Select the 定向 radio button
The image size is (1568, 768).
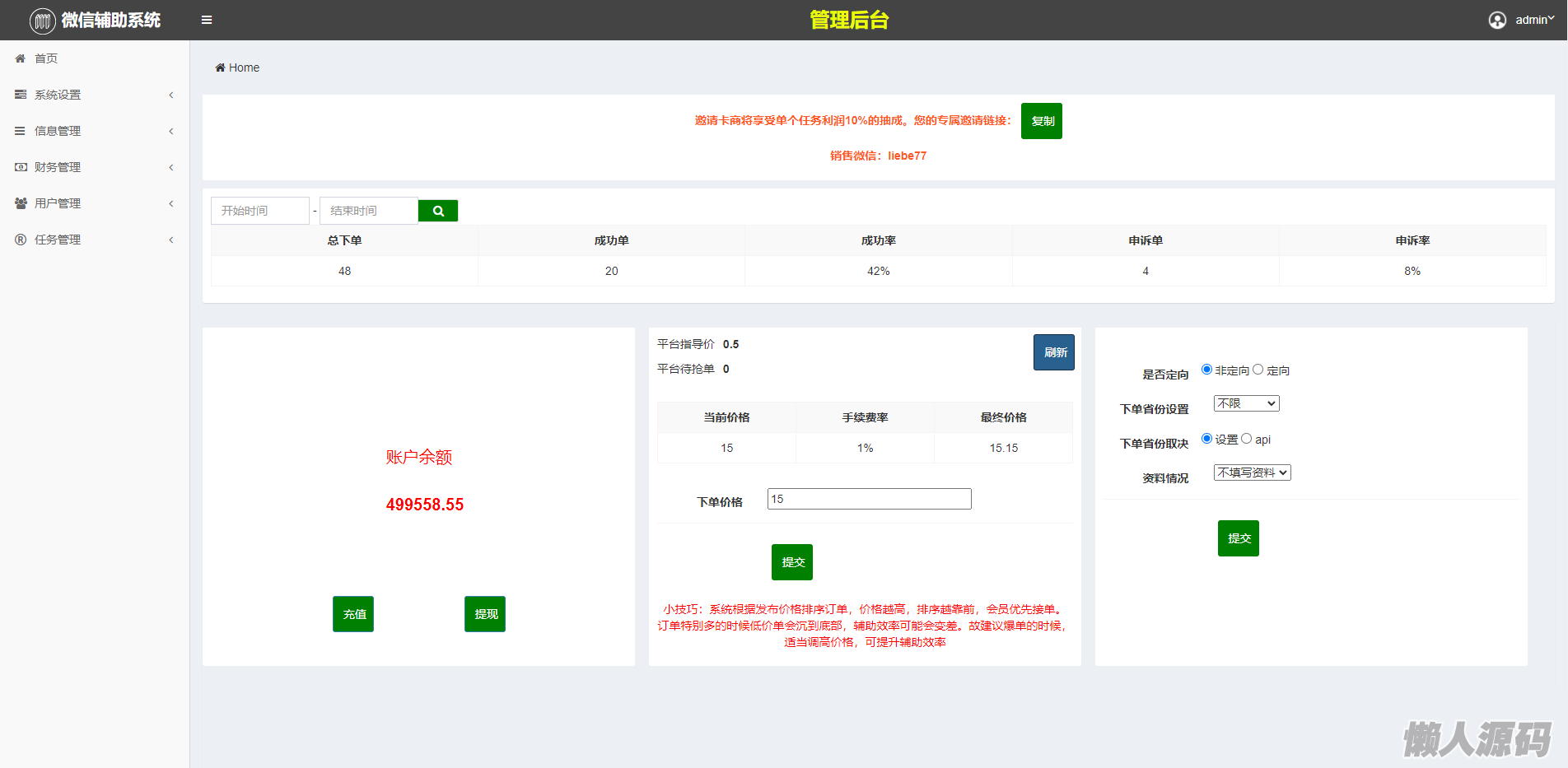(1258, 370)
